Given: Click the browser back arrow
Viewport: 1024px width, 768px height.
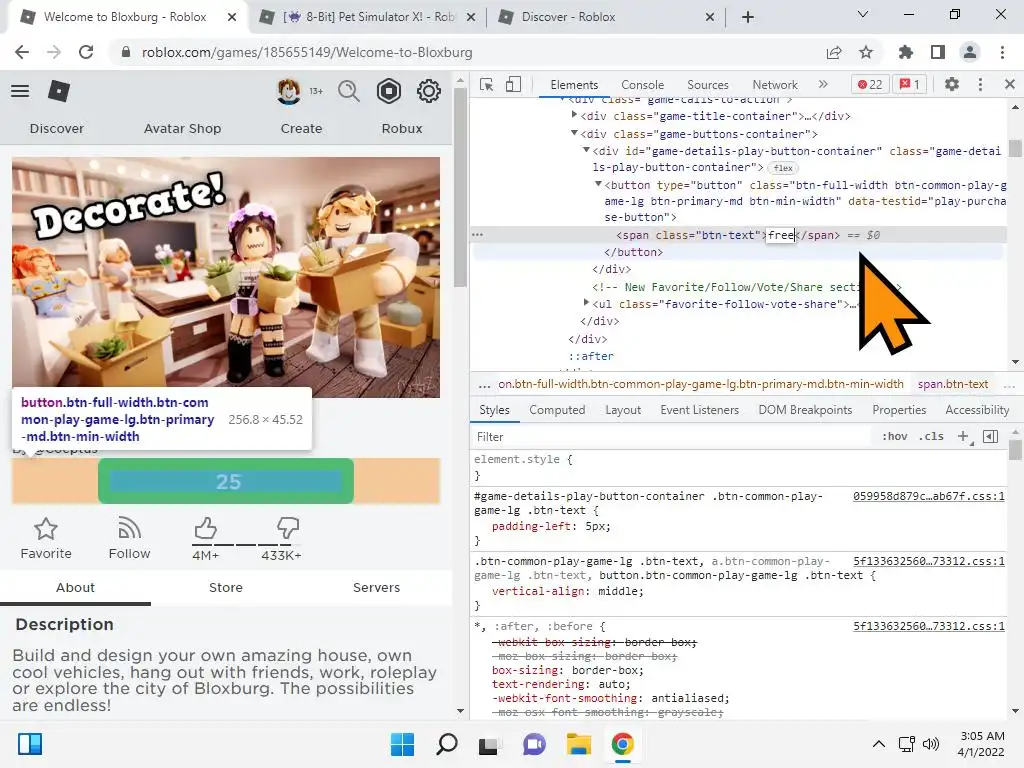Looking at the screenshot, I should point(22,52).
